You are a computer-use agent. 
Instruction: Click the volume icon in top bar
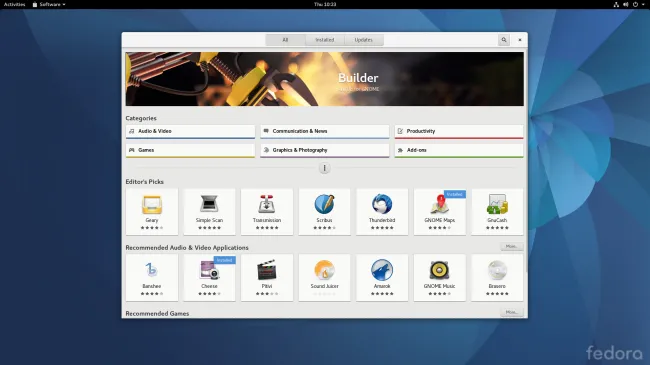click(626, 5)
